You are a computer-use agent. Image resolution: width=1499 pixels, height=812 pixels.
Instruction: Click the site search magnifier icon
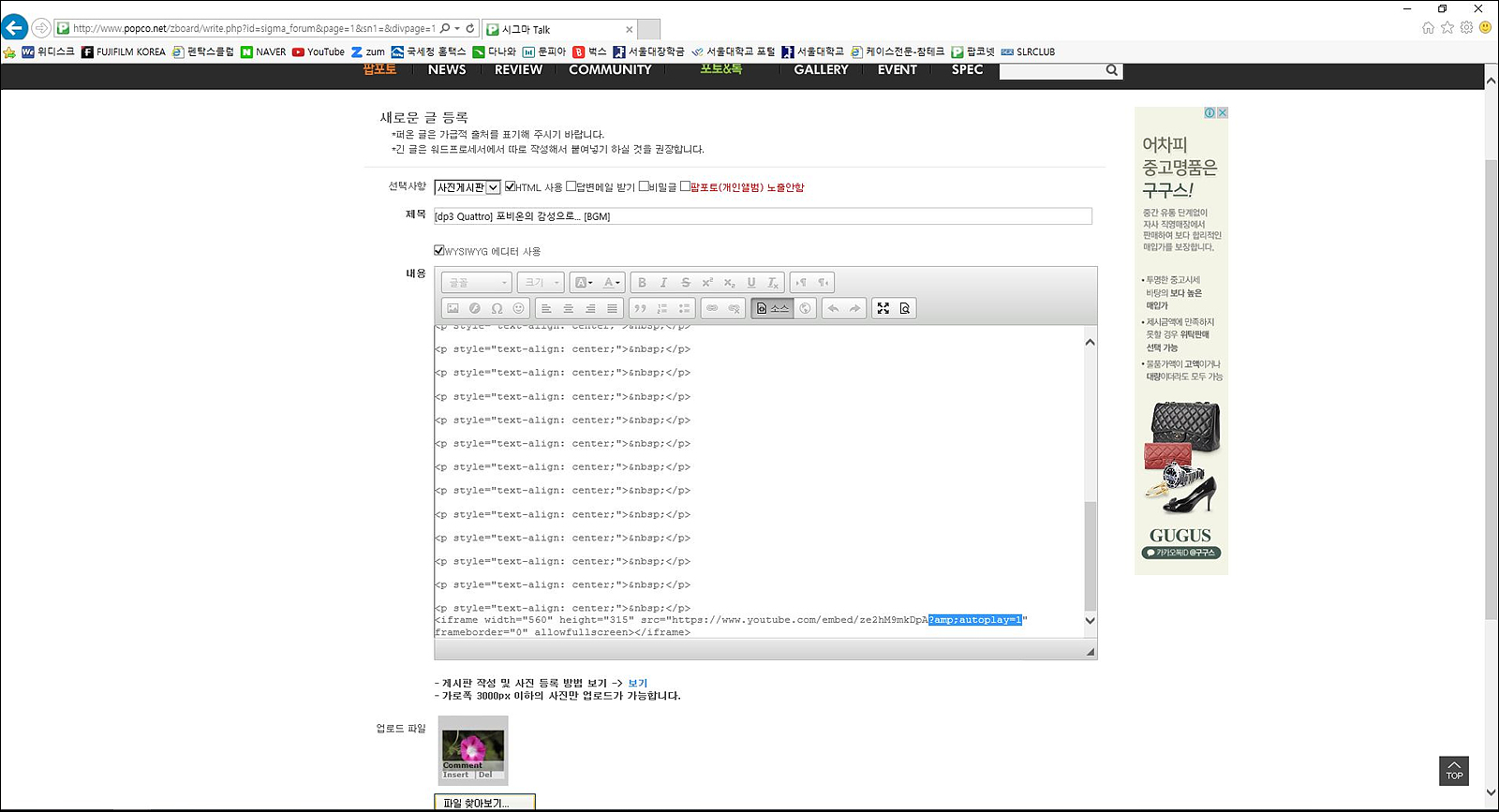point(1111,70)
